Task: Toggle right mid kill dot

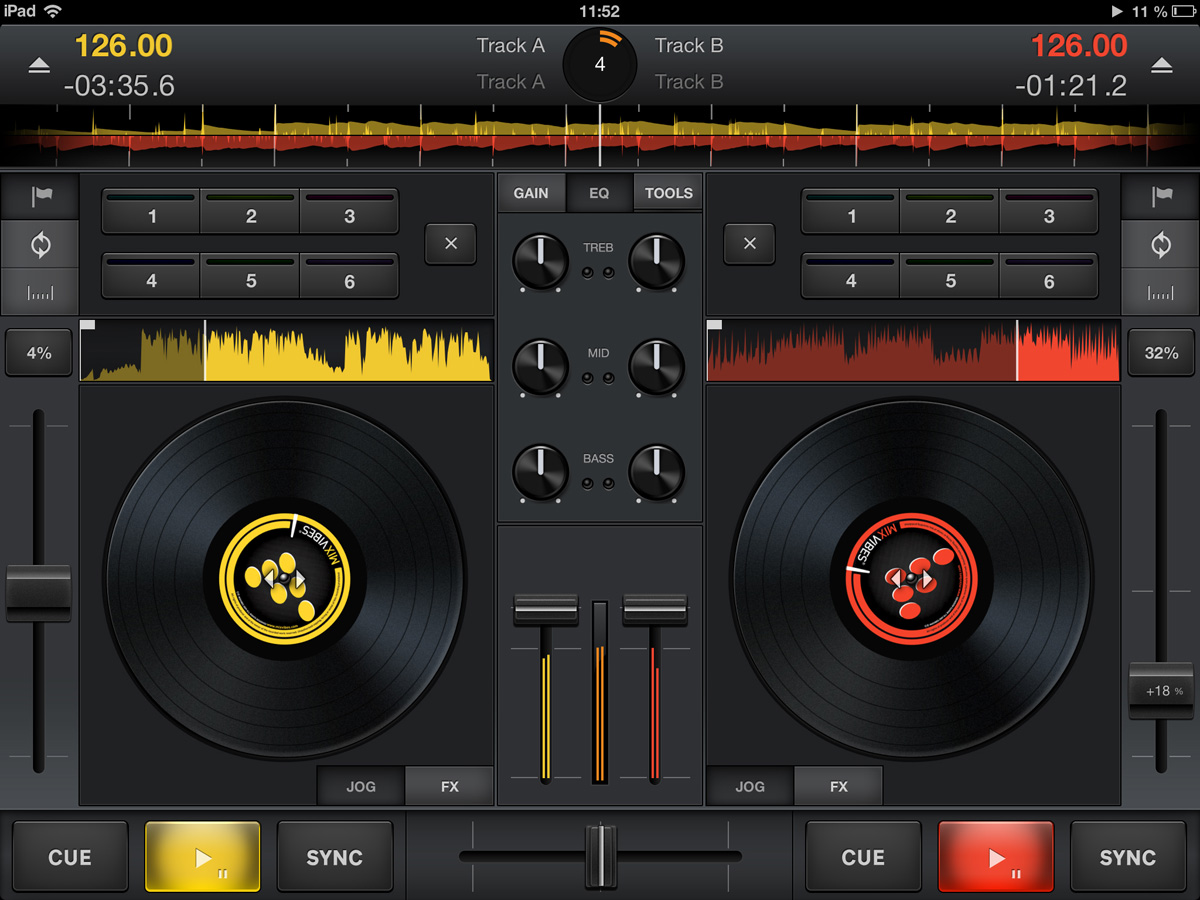Action: point(609,378)
